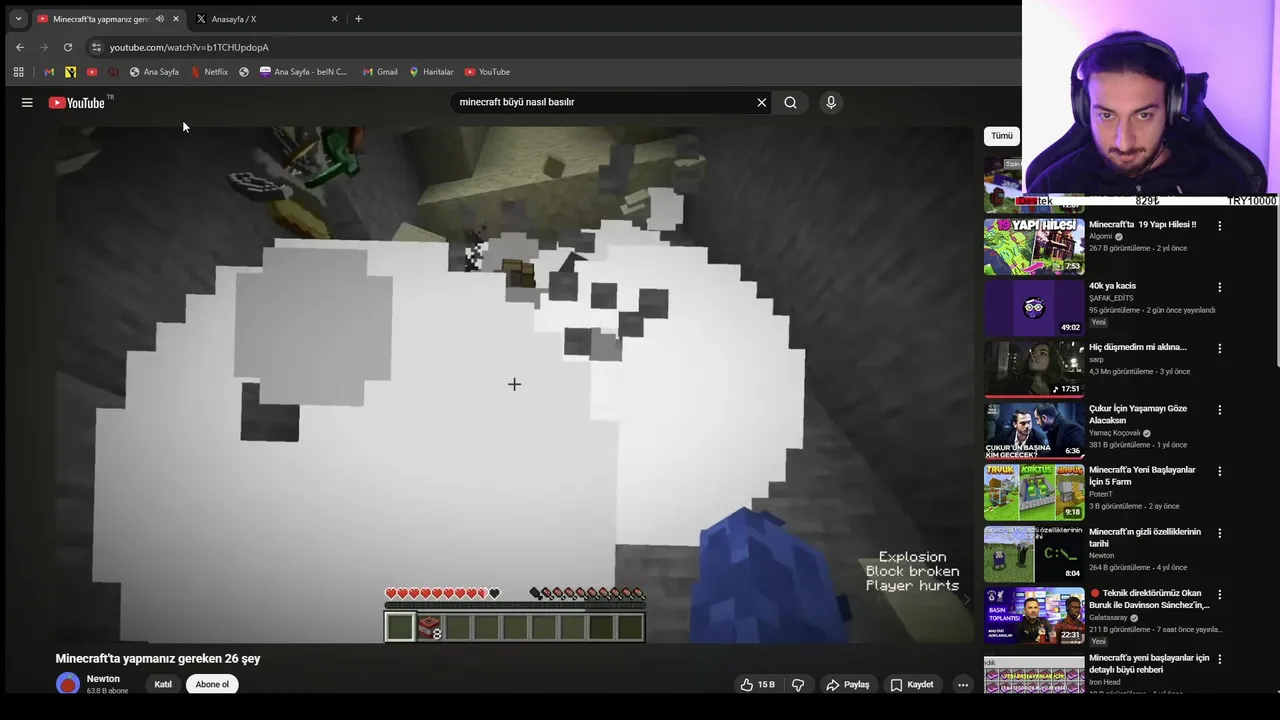
Task: Open options for Hiç düşmedim mi aklına video
Action: [x=1219, y=348]
